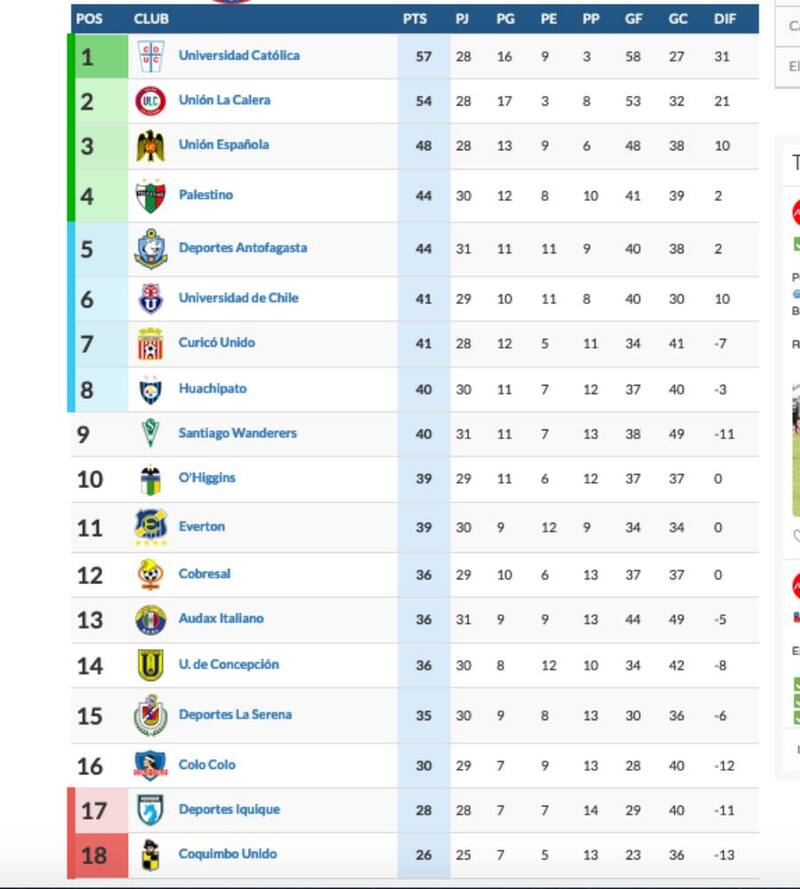
Task: Click the Huachipato club logo
Action: [150, 389]
